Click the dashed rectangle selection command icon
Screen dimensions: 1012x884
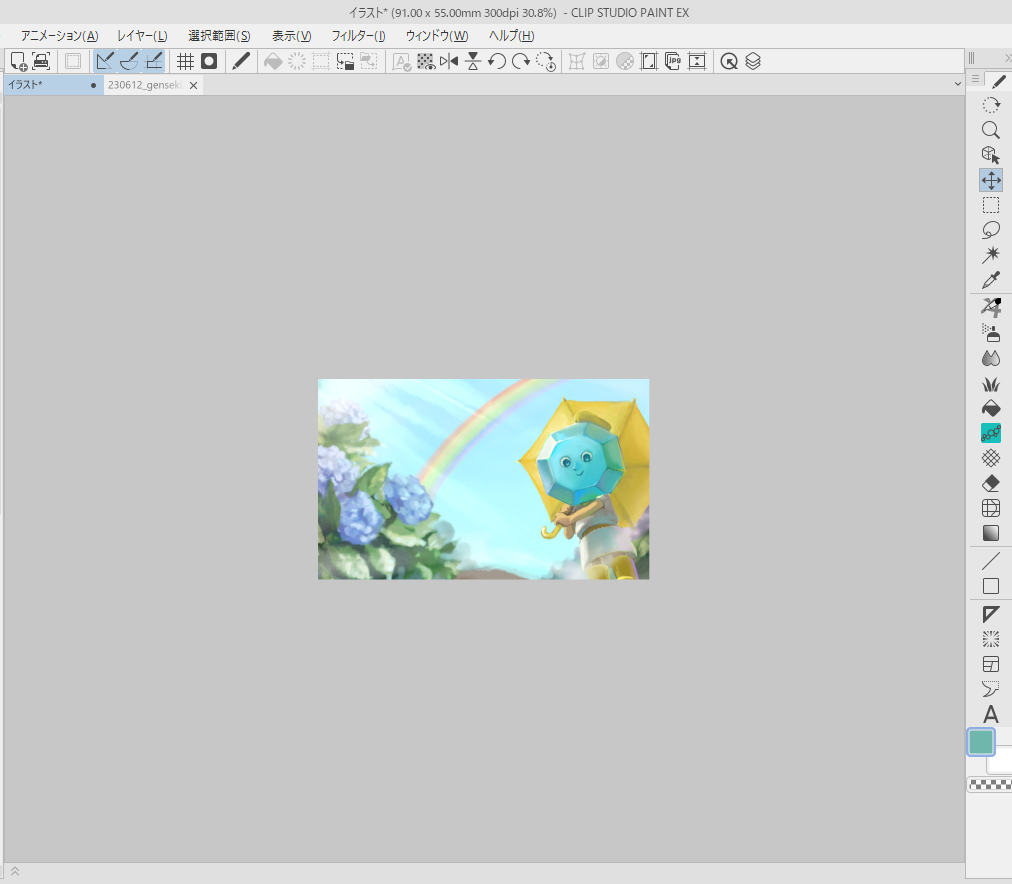(x=321, y=61)
